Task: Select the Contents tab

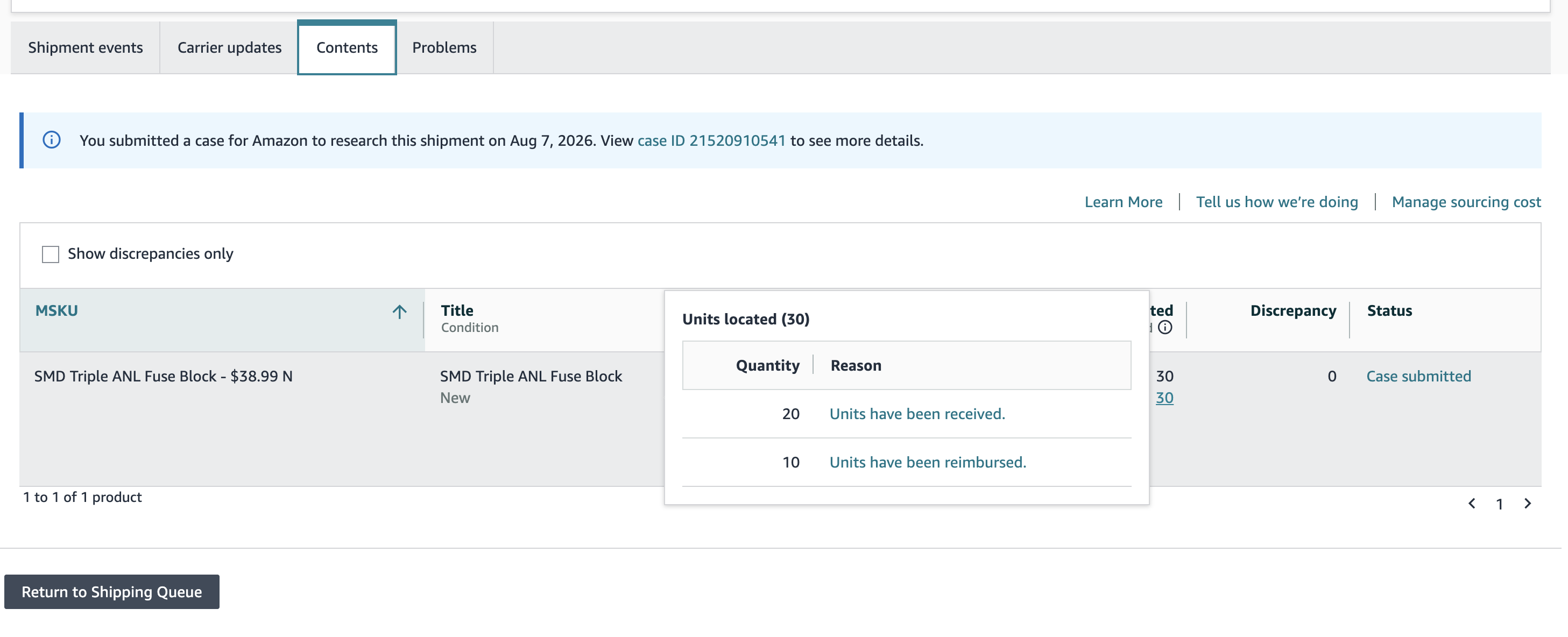Action: click(x=347, y=47)
